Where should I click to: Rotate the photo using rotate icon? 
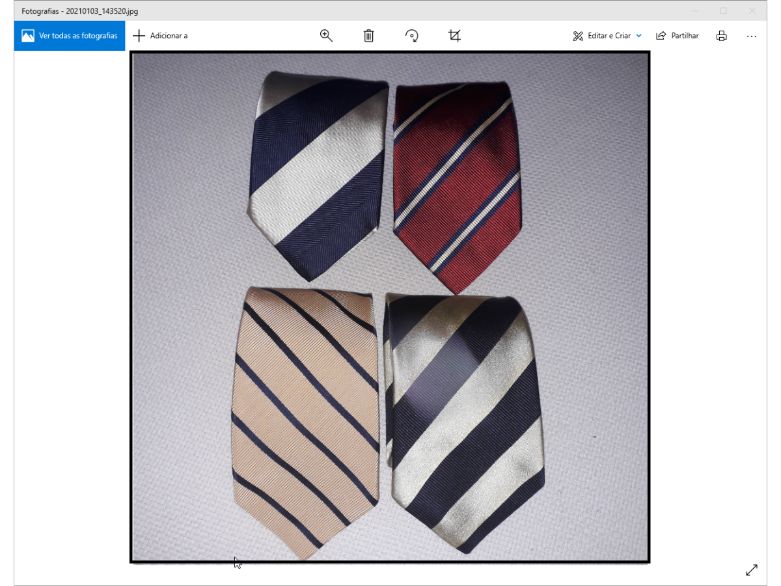411,35
